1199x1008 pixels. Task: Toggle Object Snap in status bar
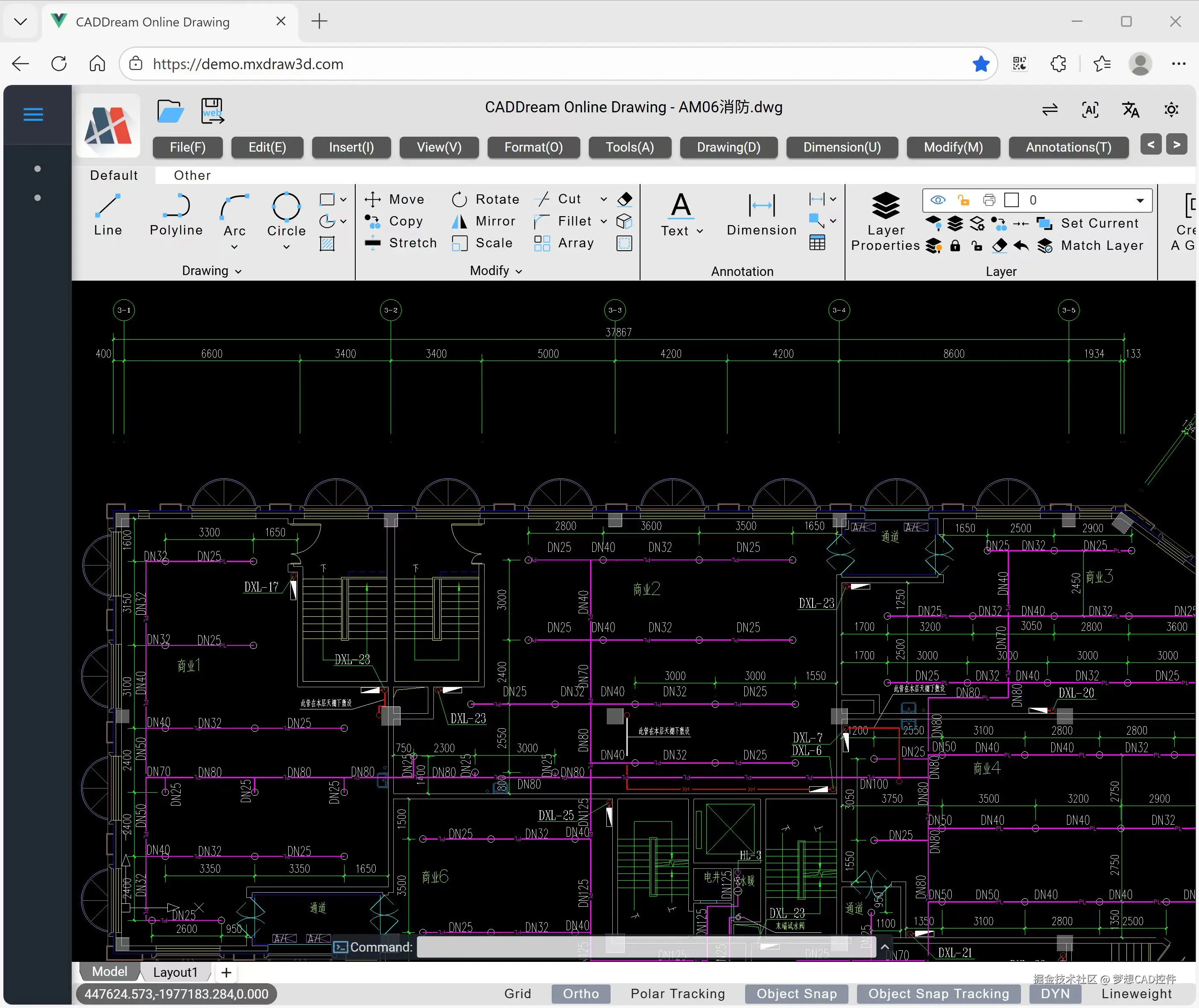pos(796,994)
